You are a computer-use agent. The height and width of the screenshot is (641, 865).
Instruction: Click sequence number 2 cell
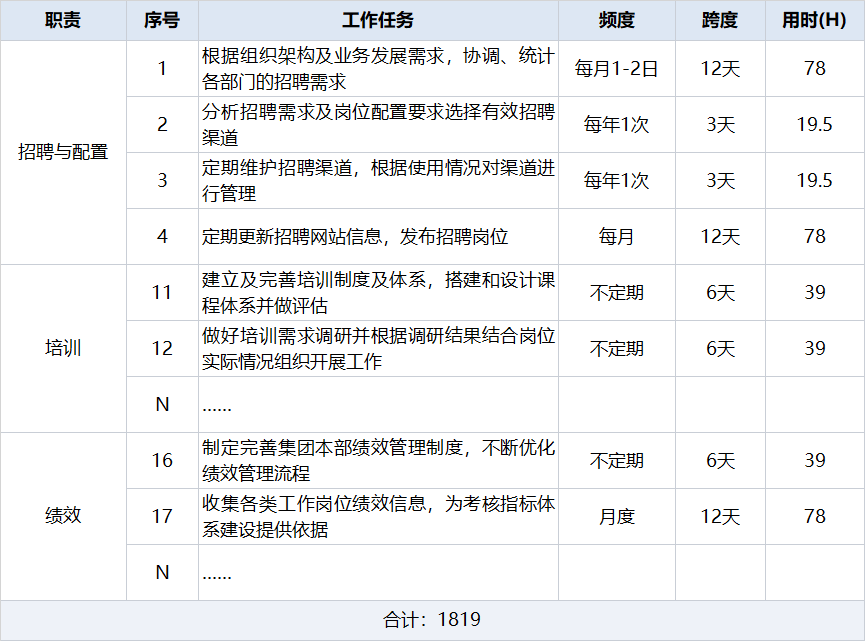click(x=162, y=125)
